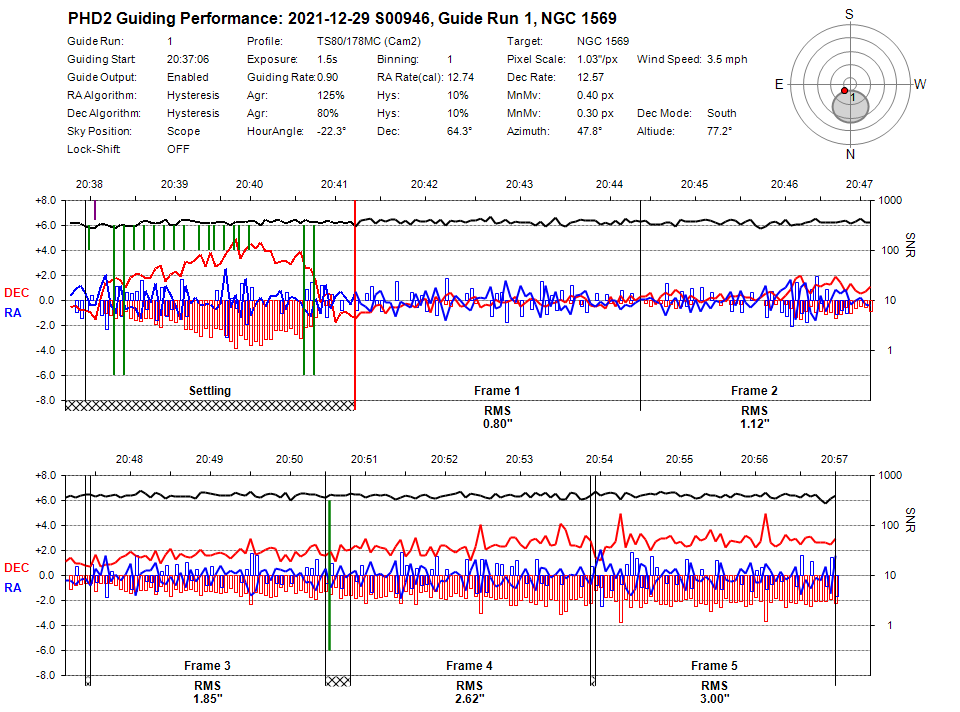This screenshot has height=712, width=960.
Task: Click the Frame 2 RMS value 1.12"
Action: click(754, 424)
